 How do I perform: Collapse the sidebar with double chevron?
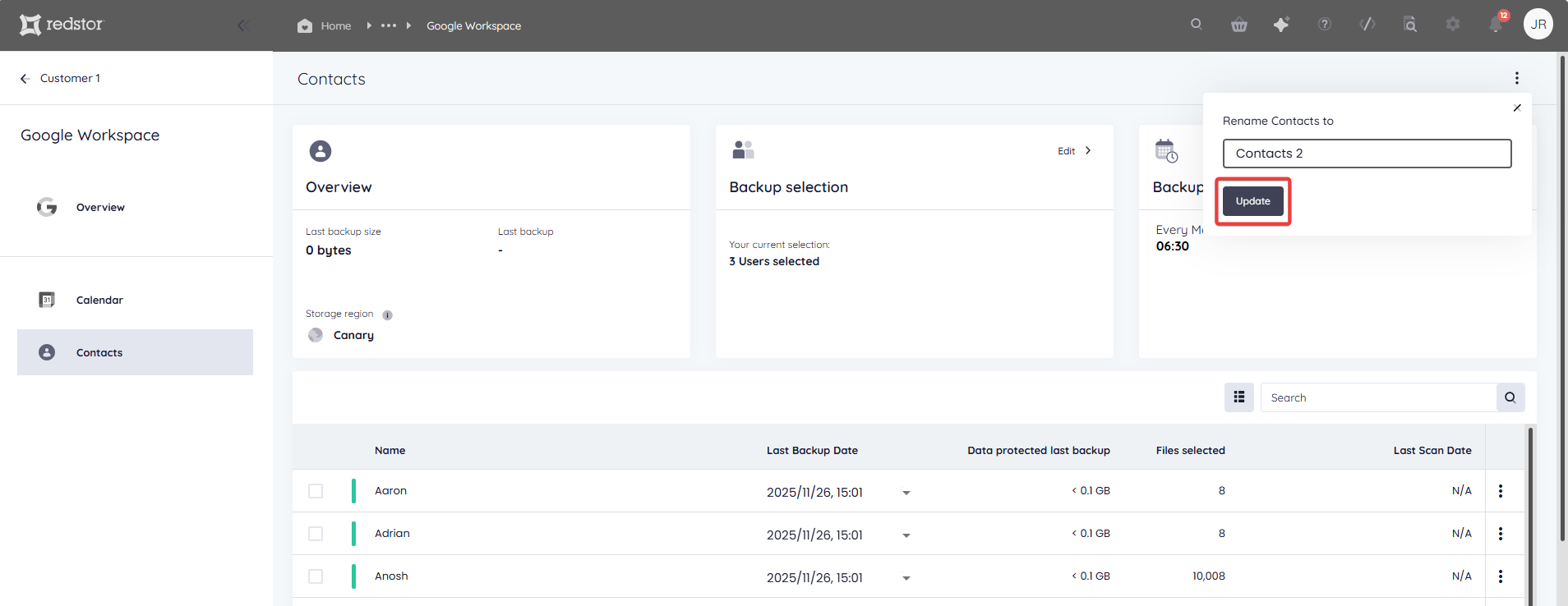[x=242, y=25]
